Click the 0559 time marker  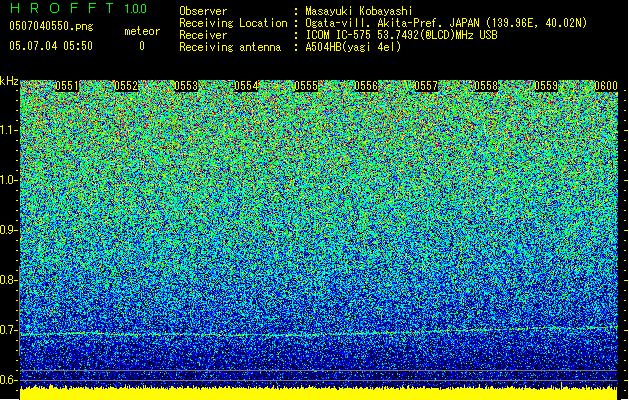[546, 86]
